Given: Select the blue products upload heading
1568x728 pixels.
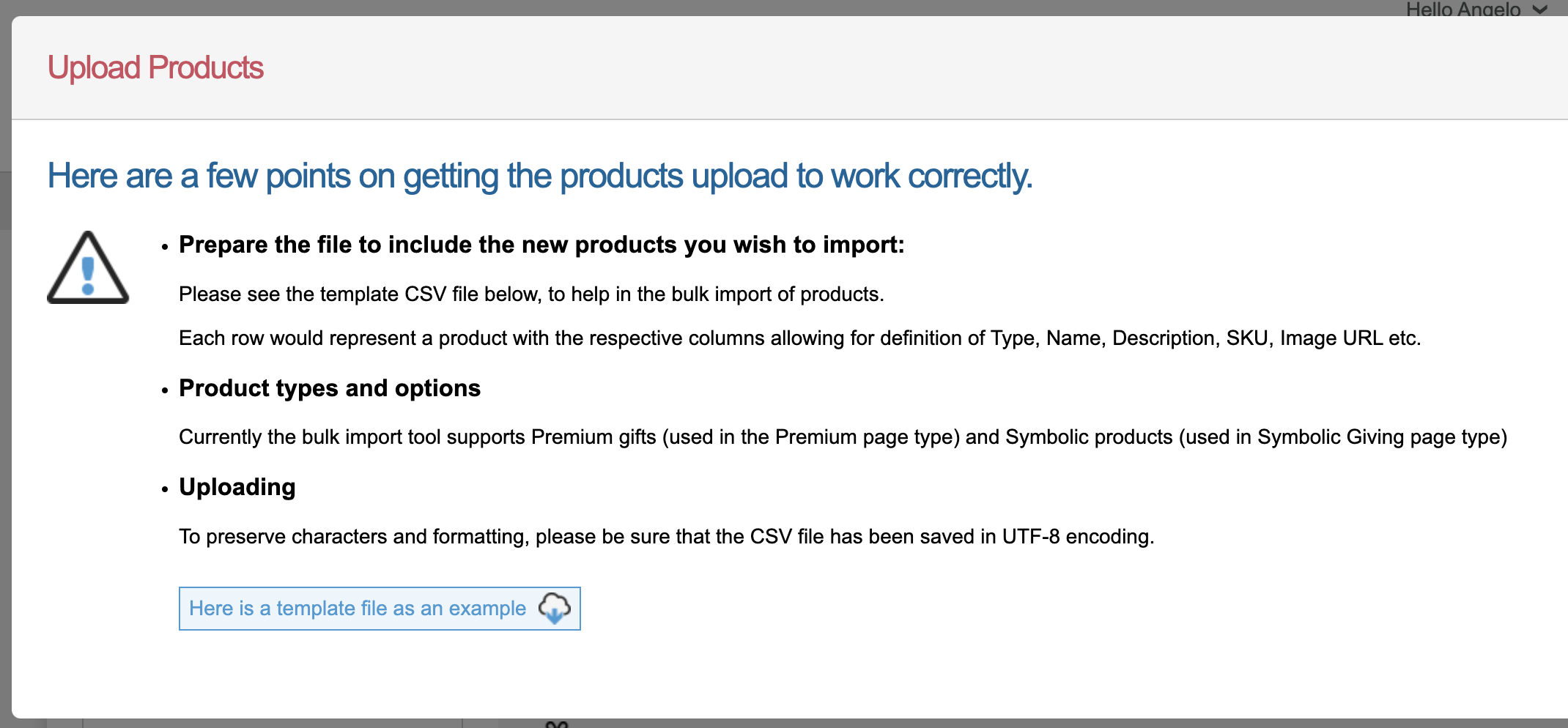Looking at the screenshot, I should click(539, 177).
